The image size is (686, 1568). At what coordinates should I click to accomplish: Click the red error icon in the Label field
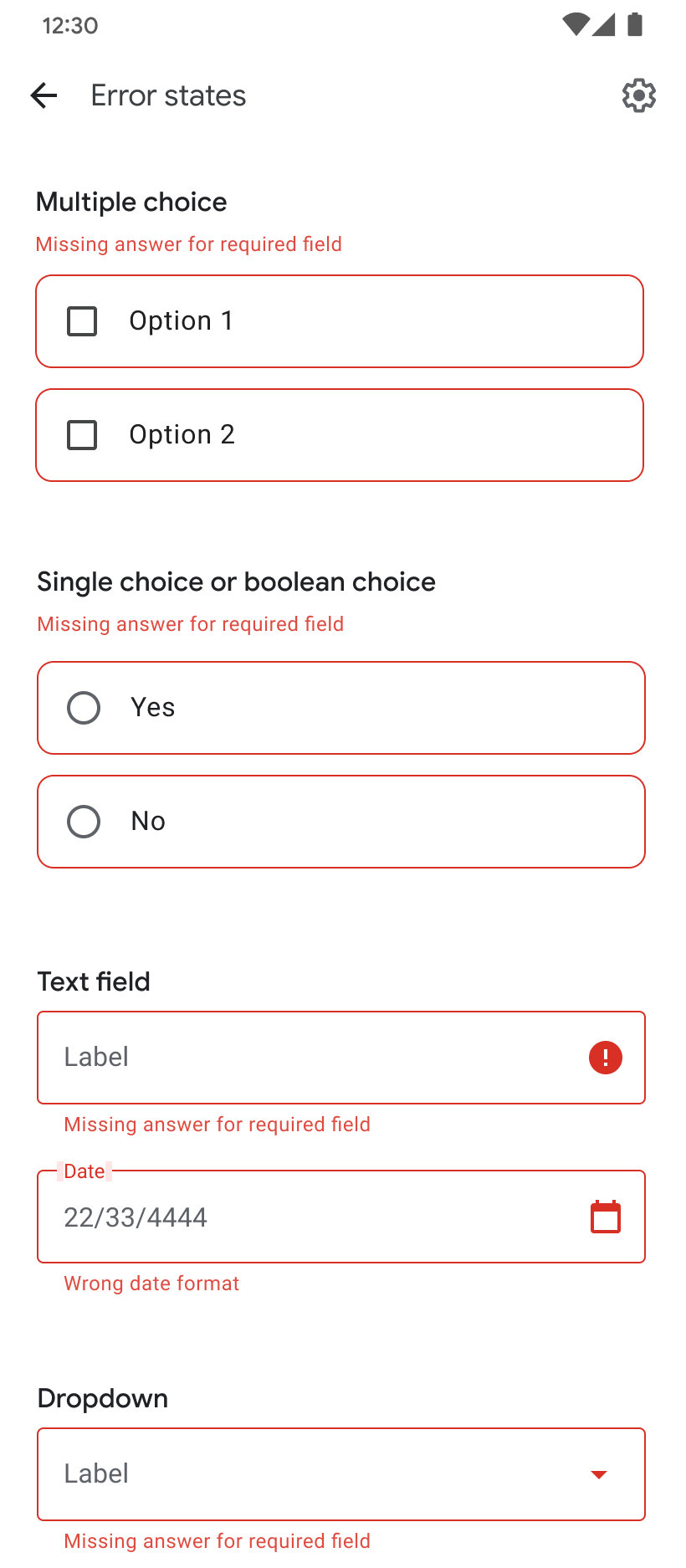point(604,1057)
